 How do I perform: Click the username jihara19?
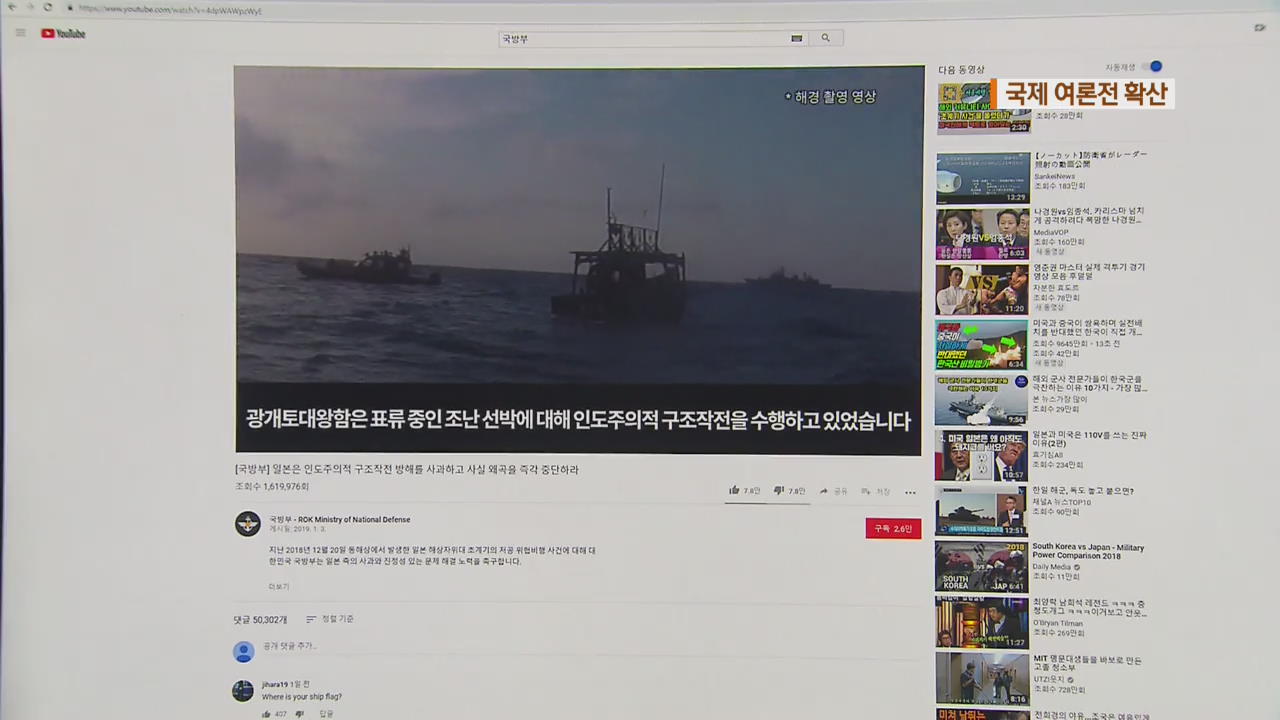pyautogui.click(x=275, y=684)
